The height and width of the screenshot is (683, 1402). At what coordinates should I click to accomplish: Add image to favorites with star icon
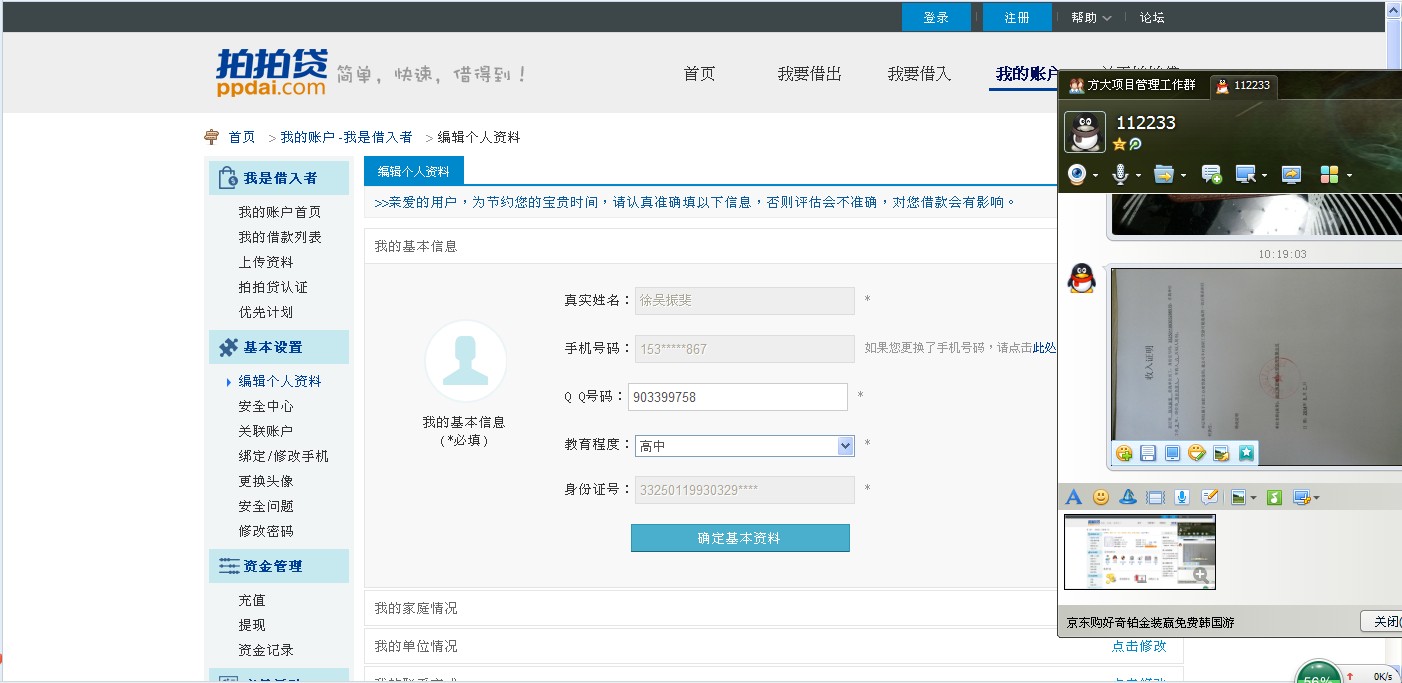[1246, 454]
